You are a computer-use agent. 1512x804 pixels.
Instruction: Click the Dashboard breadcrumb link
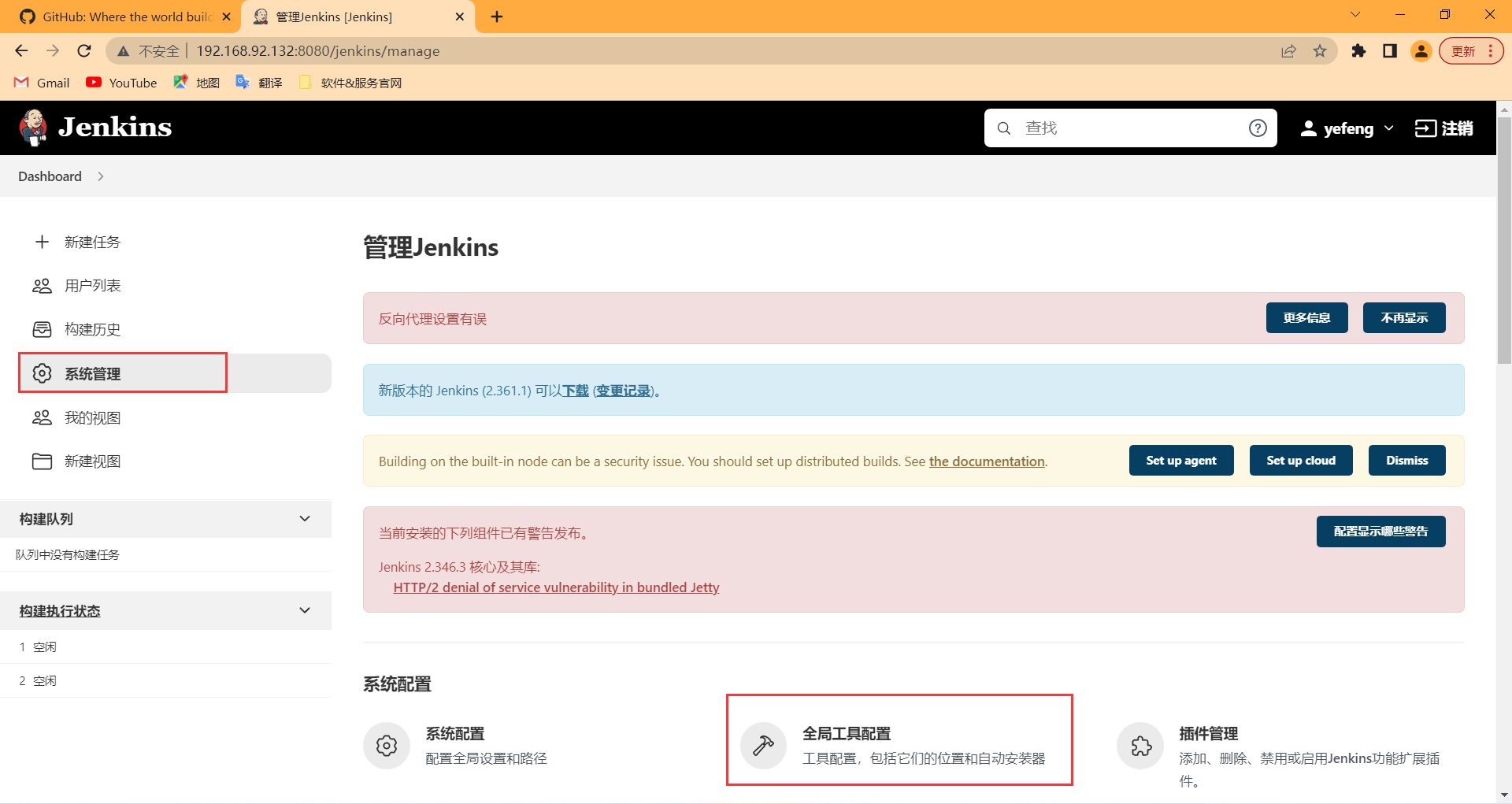click(50, 176)
